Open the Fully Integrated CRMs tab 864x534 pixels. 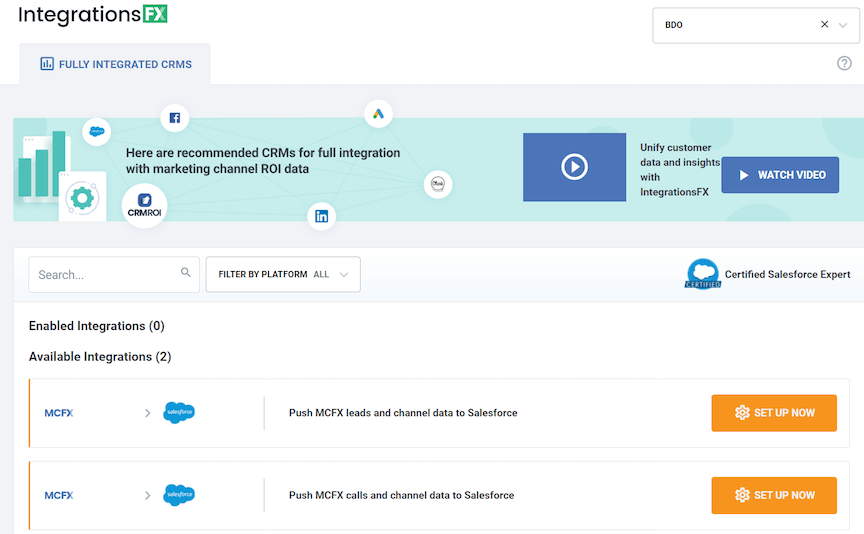tap(115, 64)
